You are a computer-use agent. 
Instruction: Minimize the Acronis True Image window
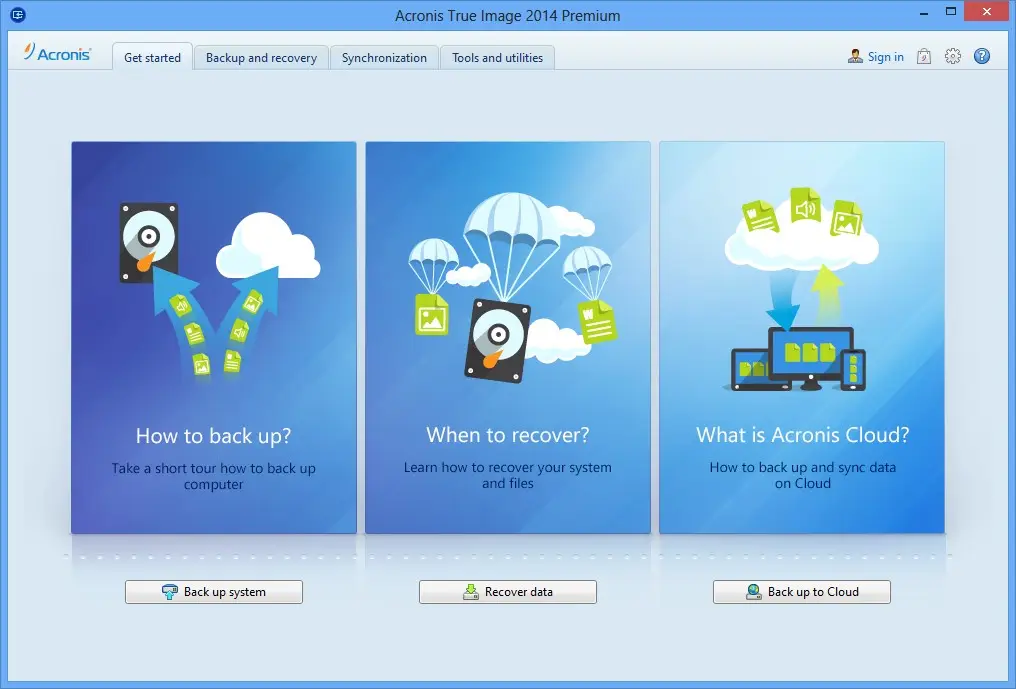(924, 12)
